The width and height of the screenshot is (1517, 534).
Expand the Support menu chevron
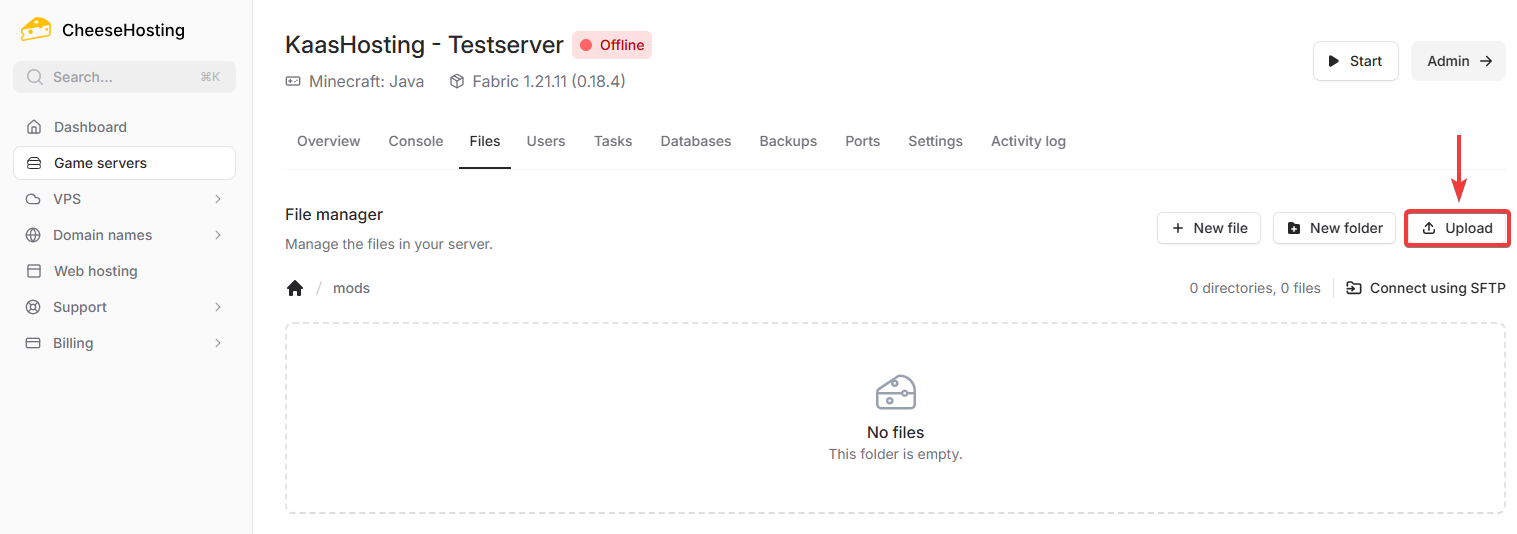[x=218, y=307]
